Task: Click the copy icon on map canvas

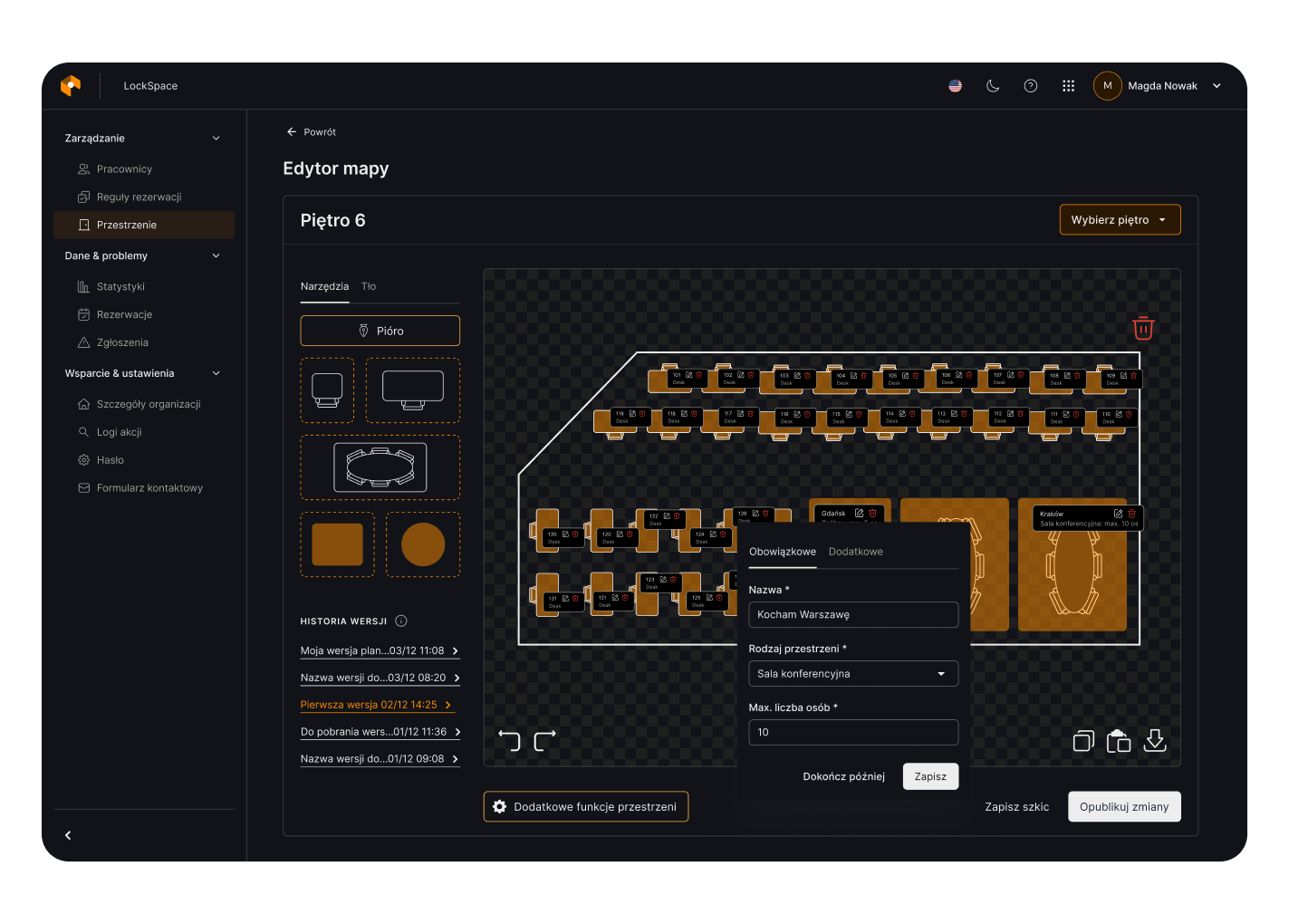Action: coord(1083,741)
